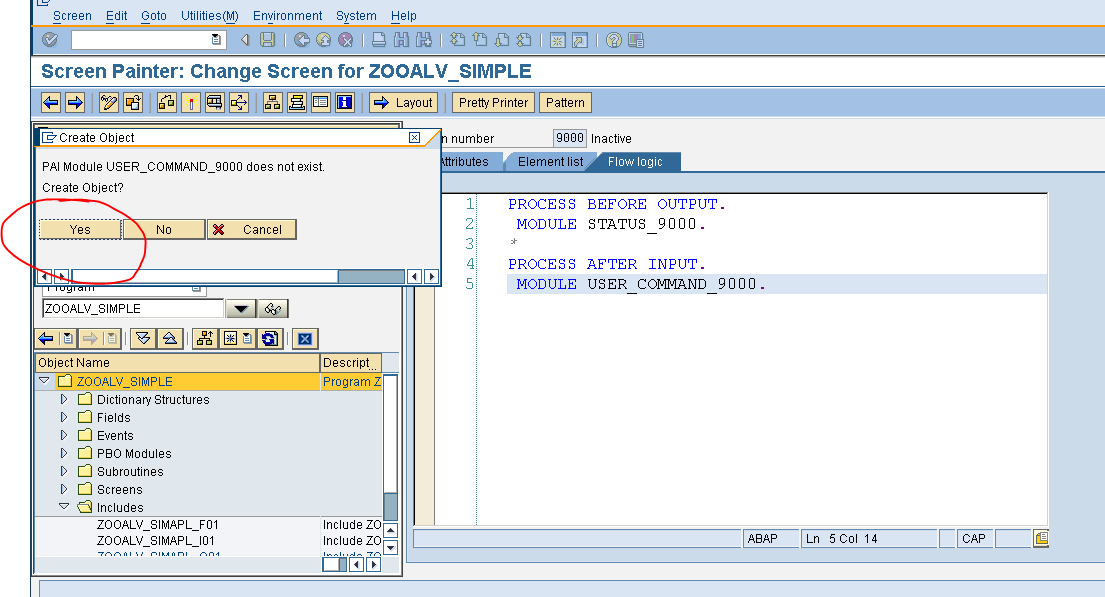The height and width of the screenshot is (597, 1105).
Task: Click inside the ZOOALV_SIMPLE program field
Action: tap(130, 308)
